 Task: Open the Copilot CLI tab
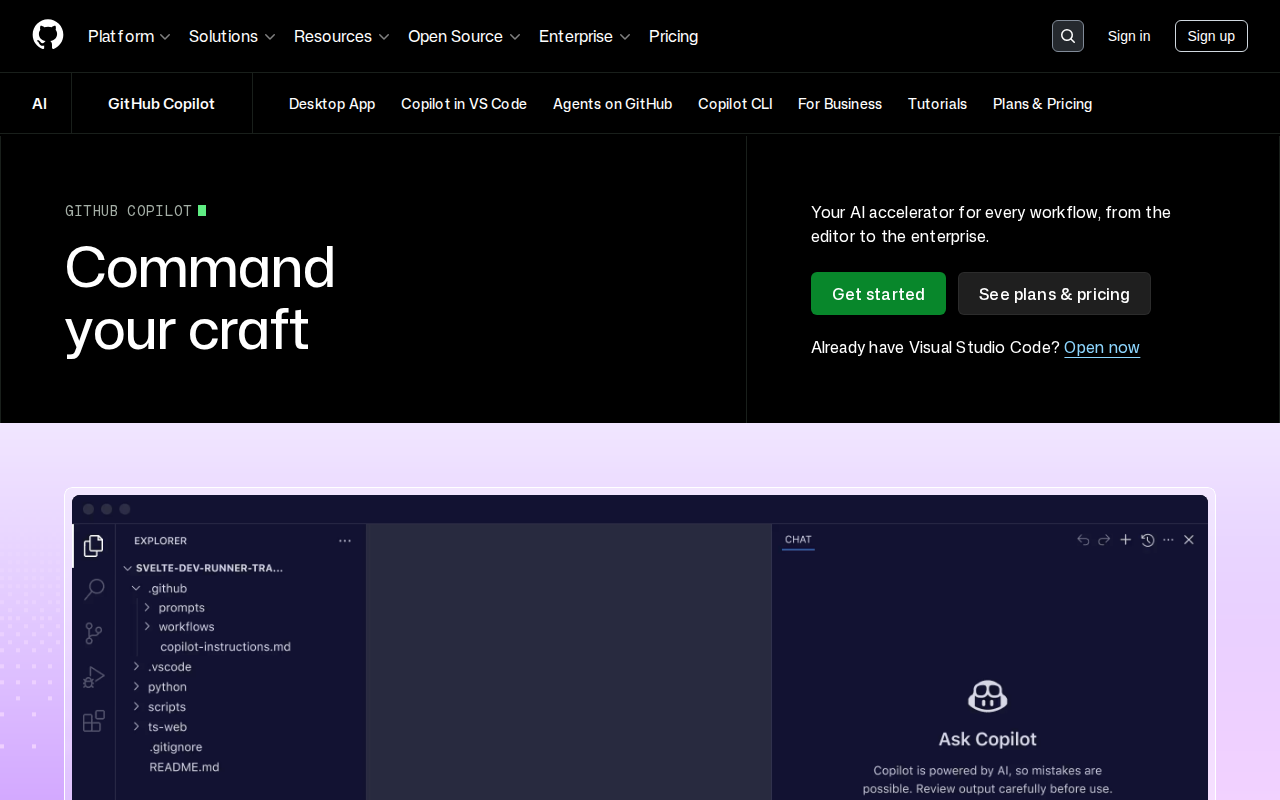[735, 104]
